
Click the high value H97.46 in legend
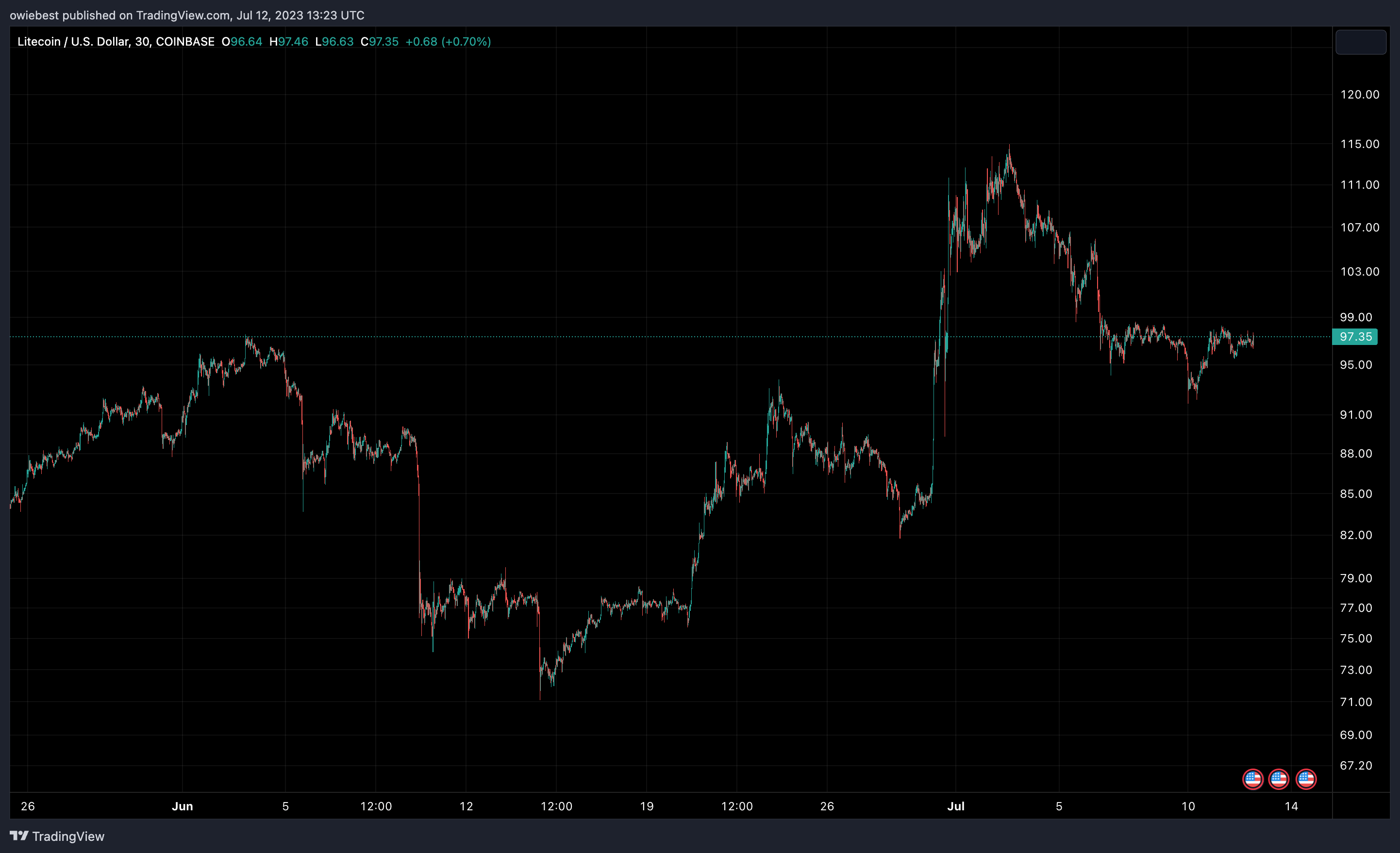[x=289, y=41]
